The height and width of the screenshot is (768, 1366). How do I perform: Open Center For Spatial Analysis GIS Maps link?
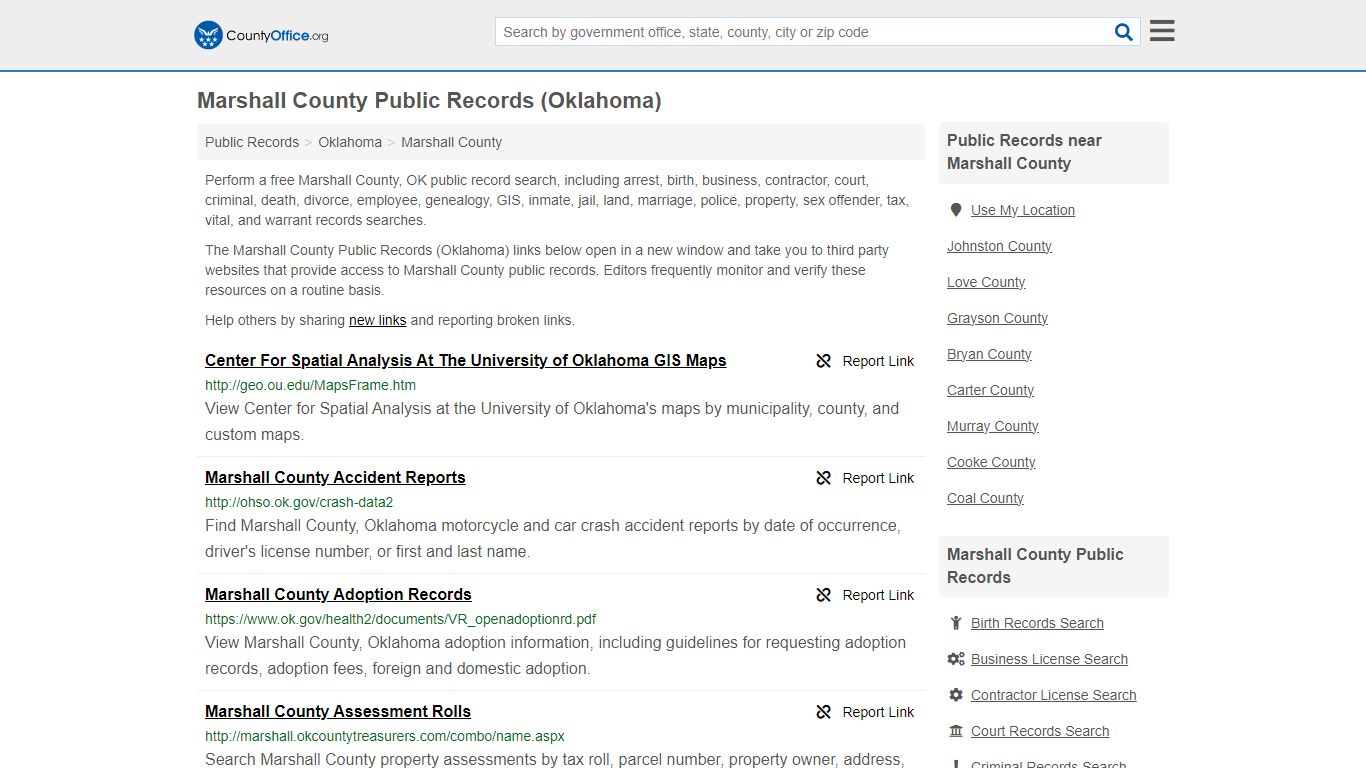click(x=466, y=360)
